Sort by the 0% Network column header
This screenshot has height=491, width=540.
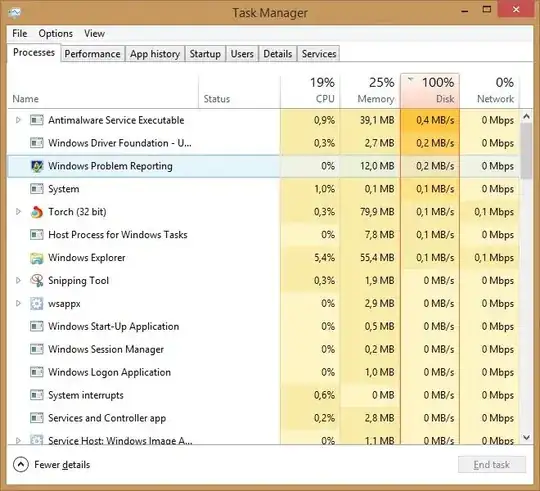[489, 91]
